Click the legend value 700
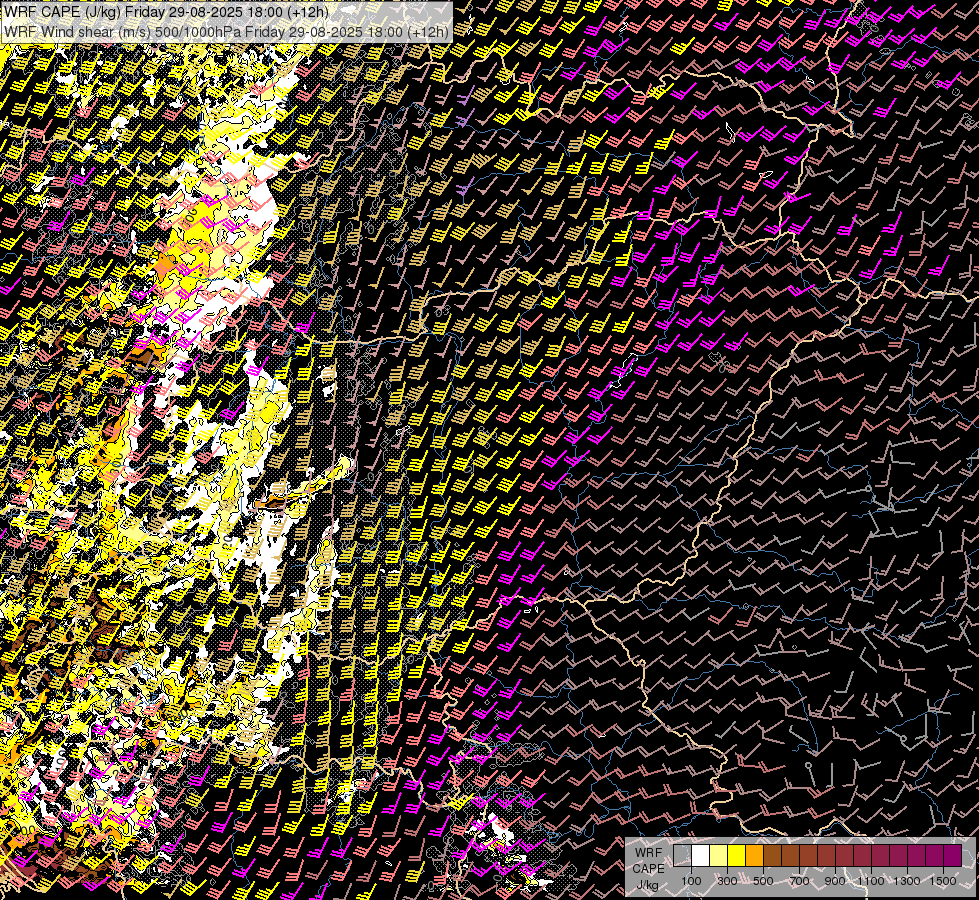Viewport: 979px width, 900px height. pyautogui.click(x=799, y=881)
